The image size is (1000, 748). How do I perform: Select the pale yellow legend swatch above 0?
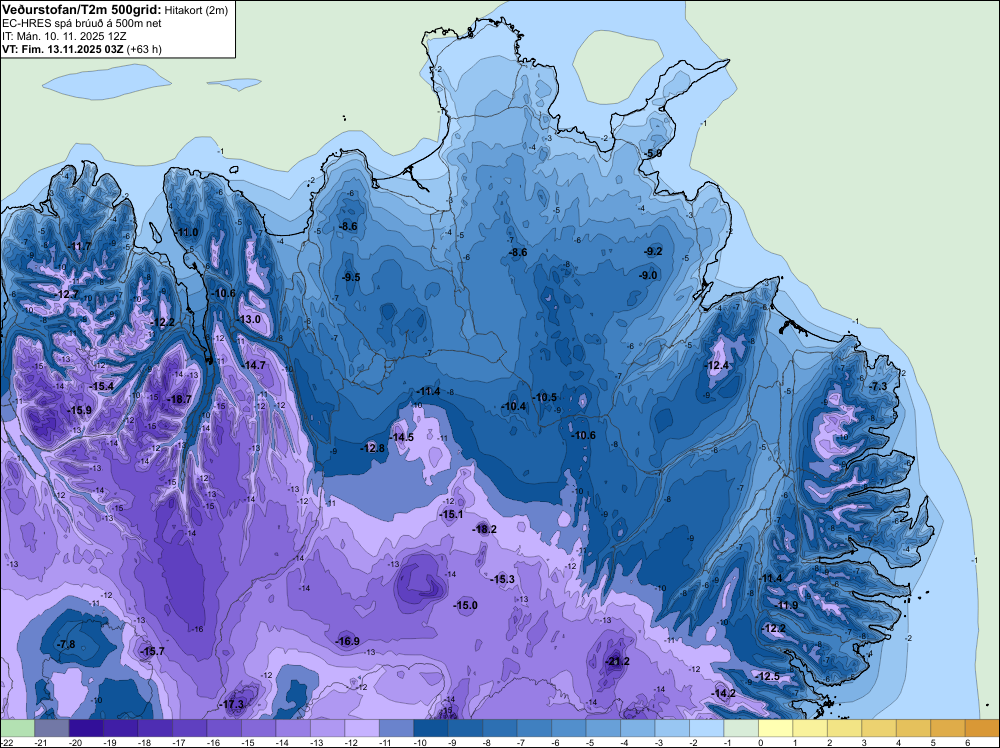(774, 728)
